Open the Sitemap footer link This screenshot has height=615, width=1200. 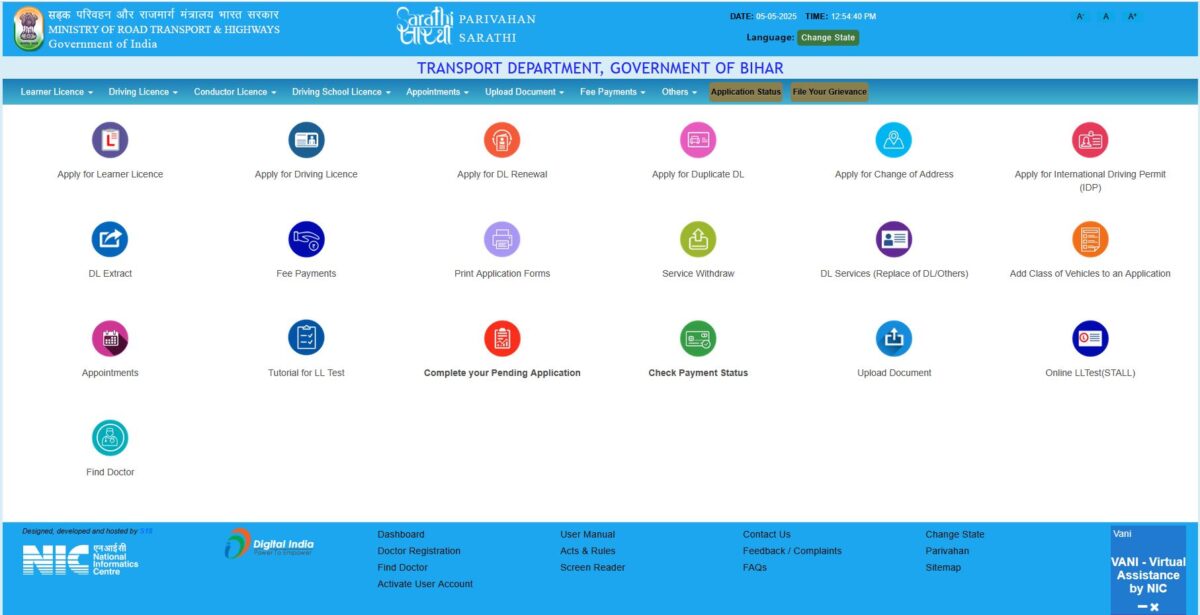pyautogui.click(x=943, y=567)
